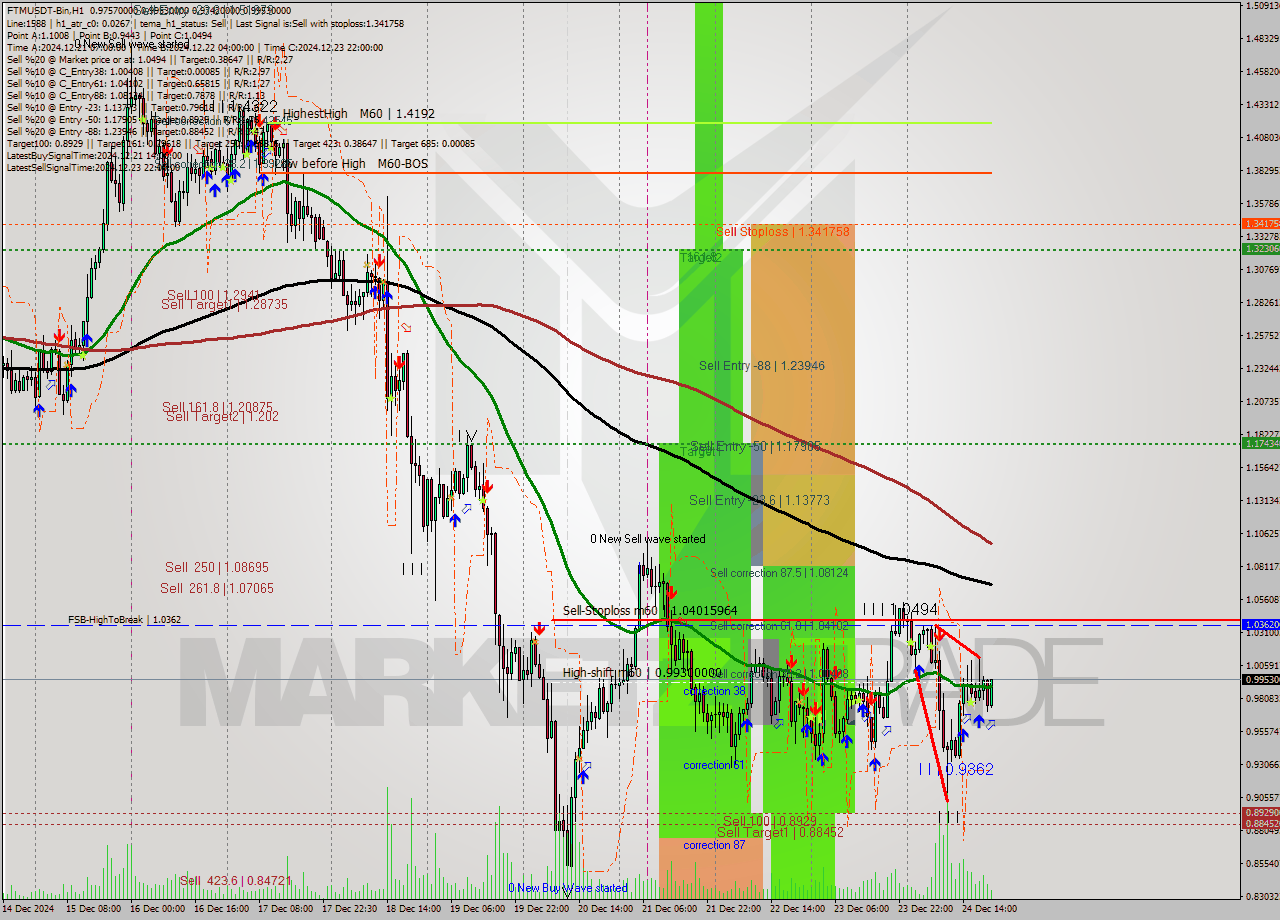Click the FTMUSDT-Bin,H1 chart title

point(47,9)
